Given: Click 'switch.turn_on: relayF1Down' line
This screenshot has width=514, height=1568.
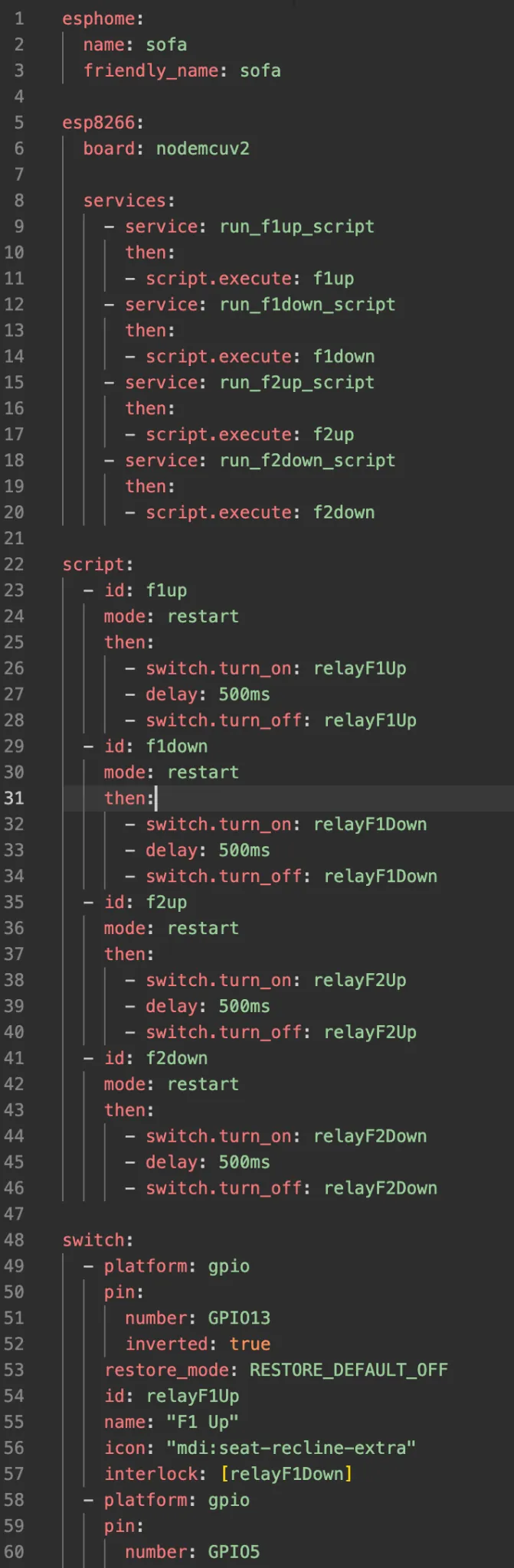Looking at the screenshot, I should tap(286, 825).
